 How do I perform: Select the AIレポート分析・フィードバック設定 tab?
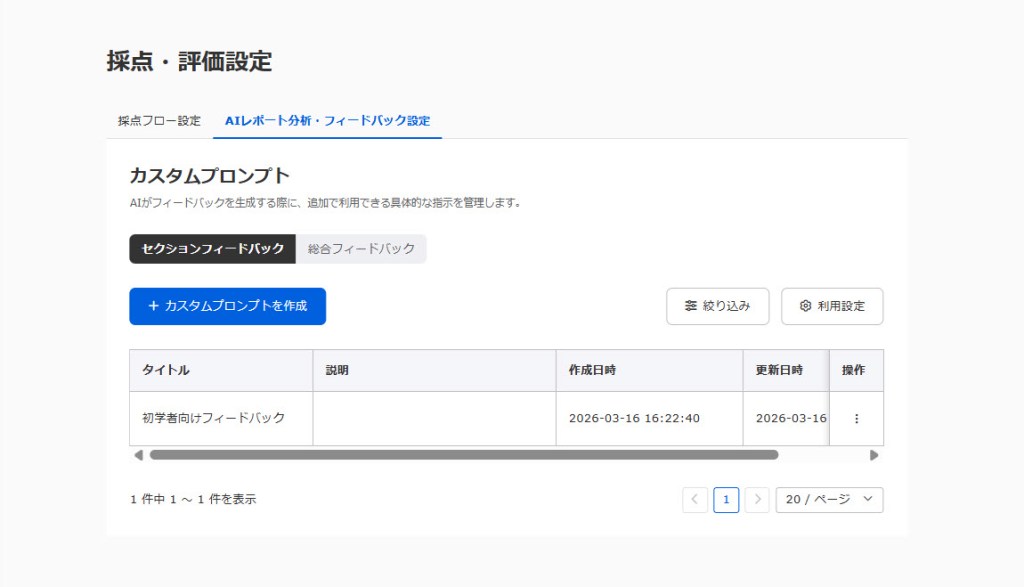pyautogui.click(x=327, y=121)
